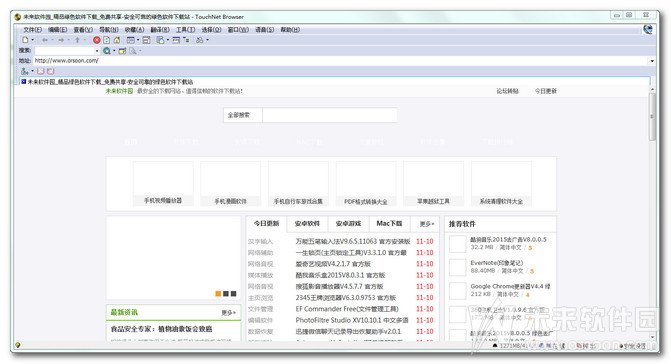The width and height of the screenshot is (671, 364).
Task: Open the binoculars dropdown arrow
Action: pos(208,40)
